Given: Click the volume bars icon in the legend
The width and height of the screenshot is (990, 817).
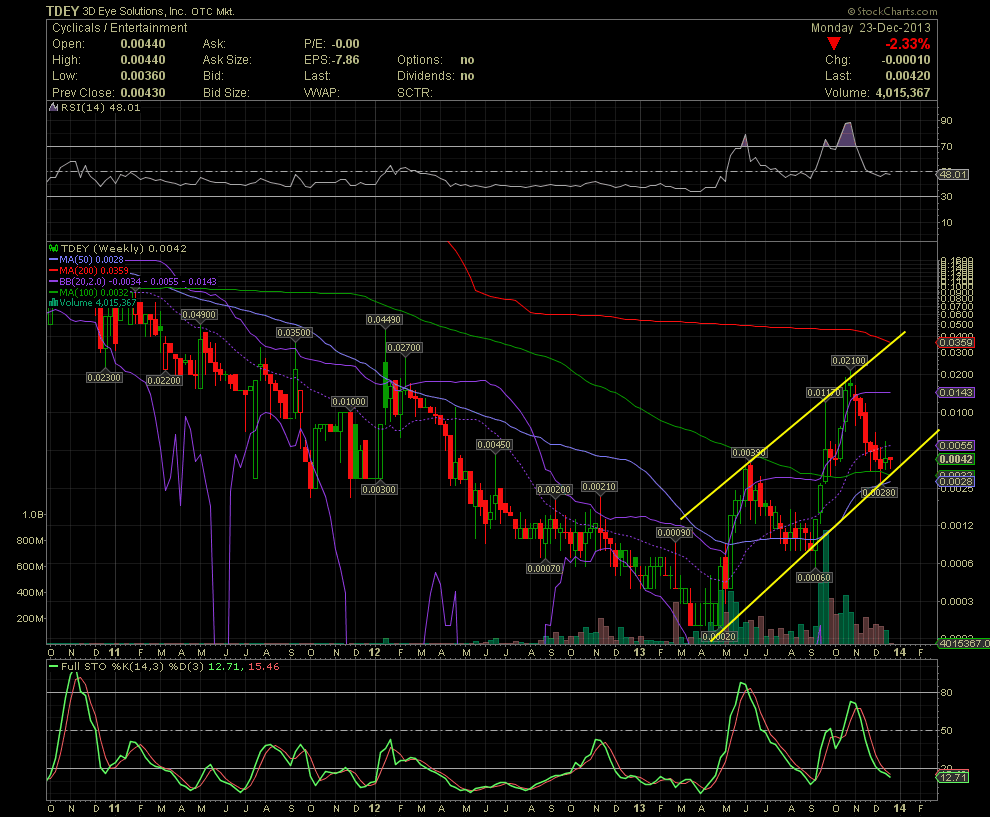Looking at the screenshot, I should click(54, 302).
